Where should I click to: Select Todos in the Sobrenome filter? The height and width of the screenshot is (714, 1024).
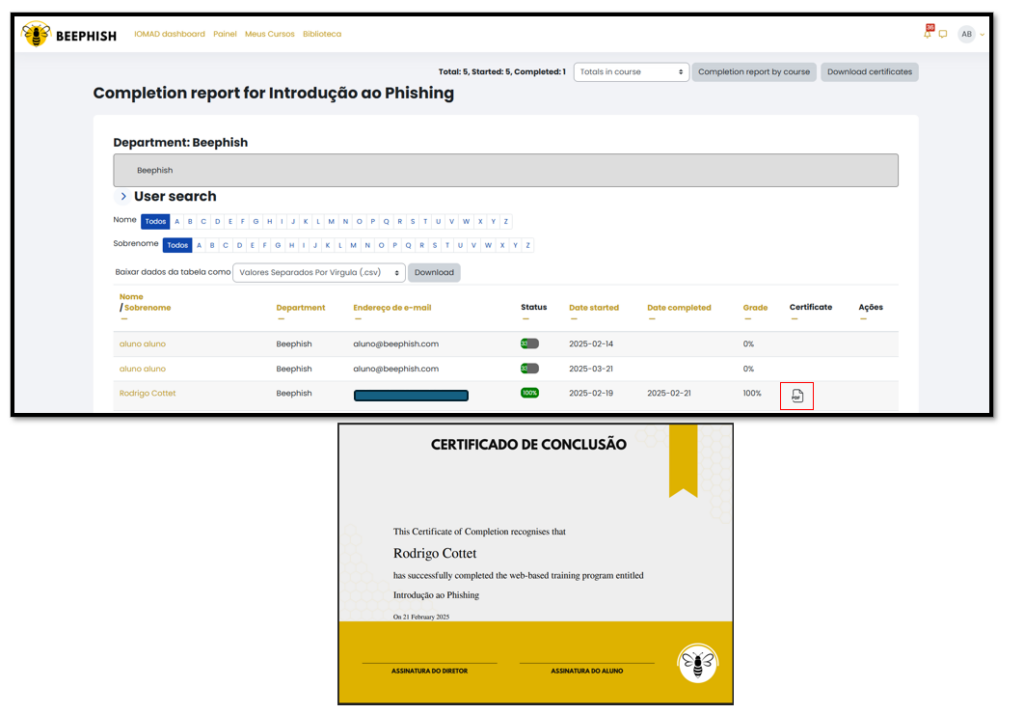pos(177,245)
